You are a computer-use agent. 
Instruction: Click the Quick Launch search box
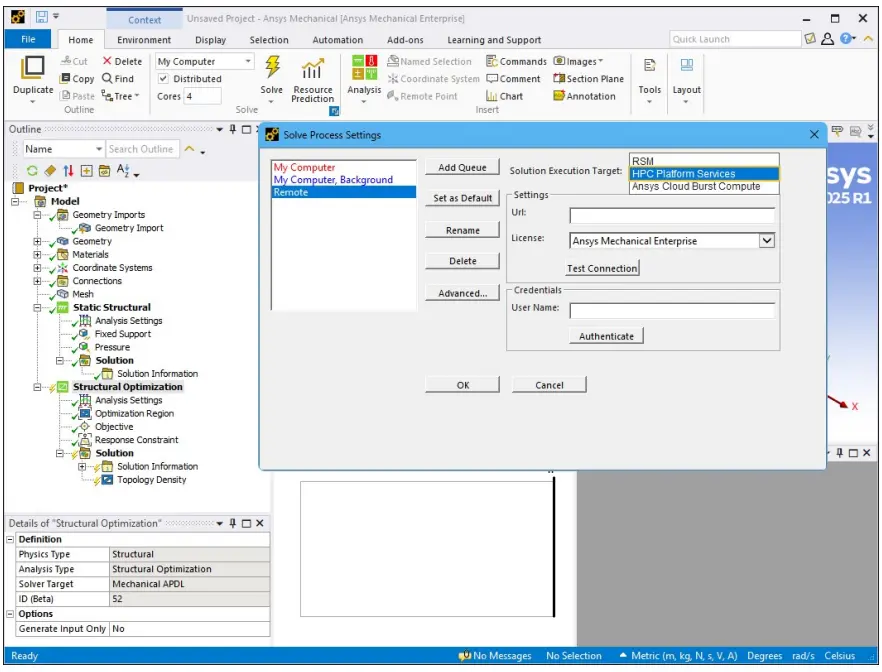coord(735,39)
